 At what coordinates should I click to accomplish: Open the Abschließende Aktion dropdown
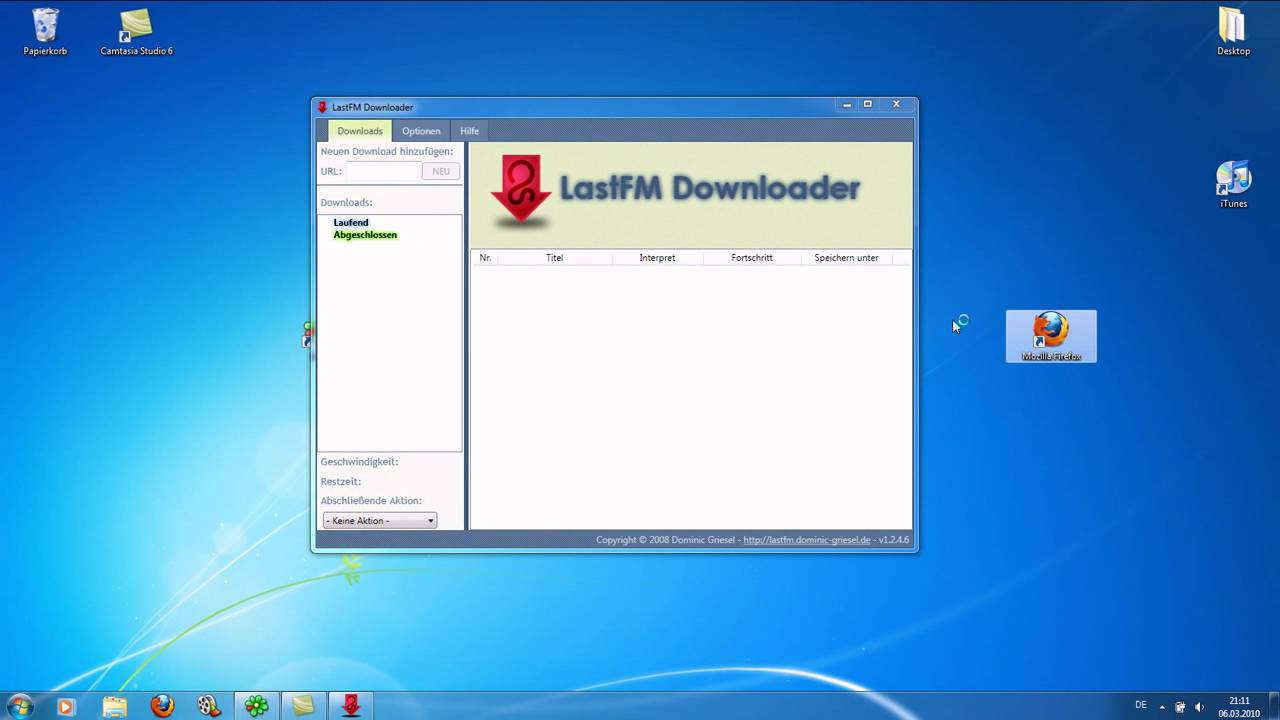tap(379, 520)
